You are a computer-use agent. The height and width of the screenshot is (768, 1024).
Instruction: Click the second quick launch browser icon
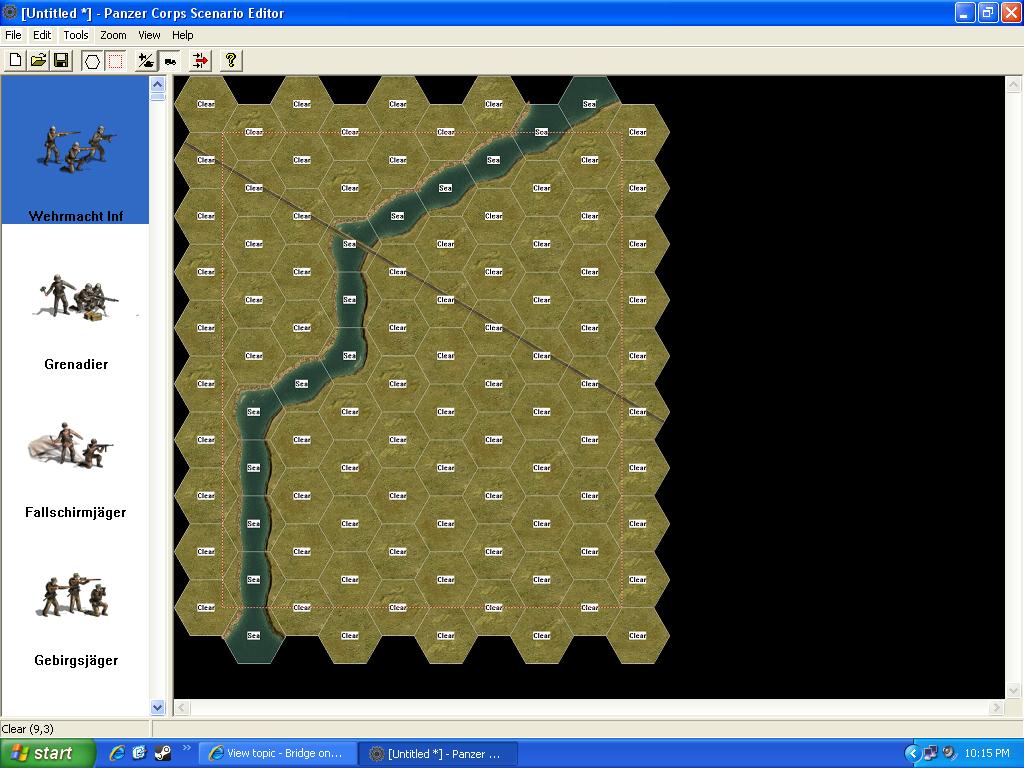click(x=139, y=753)
